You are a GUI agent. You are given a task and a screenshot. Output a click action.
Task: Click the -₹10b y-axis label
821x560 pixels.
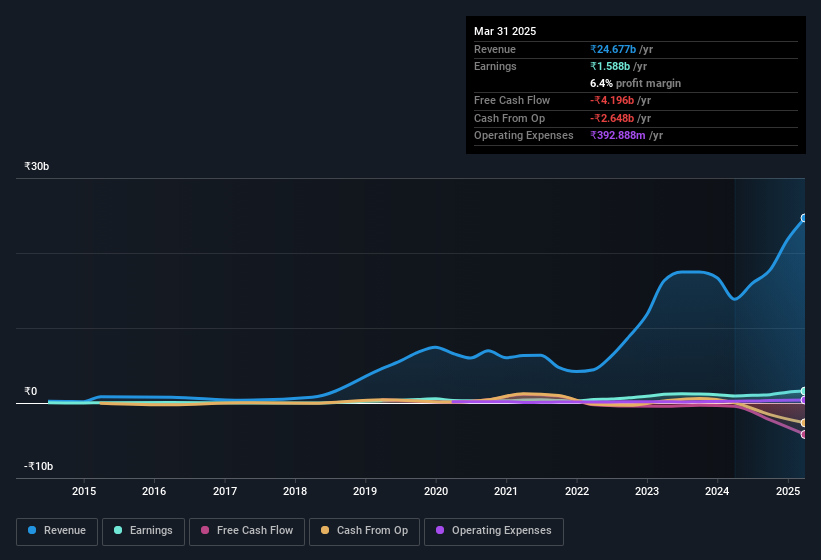pos(38,466)
